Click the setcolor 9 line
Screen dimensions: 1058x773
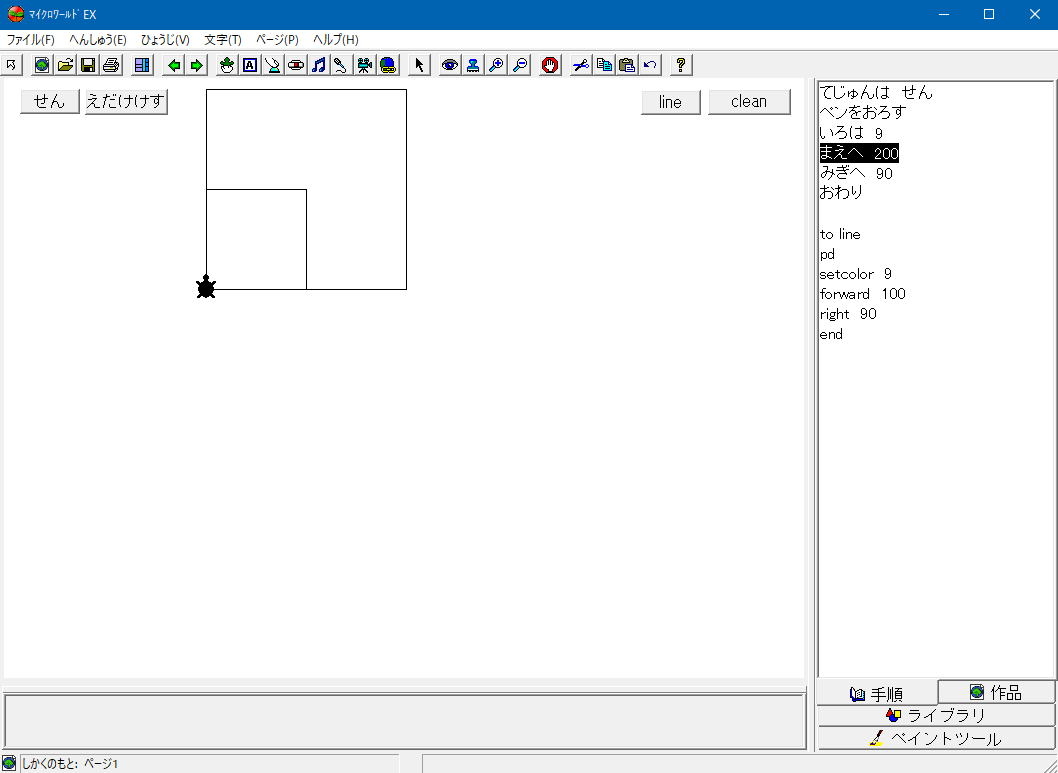(x=856, y=274)
